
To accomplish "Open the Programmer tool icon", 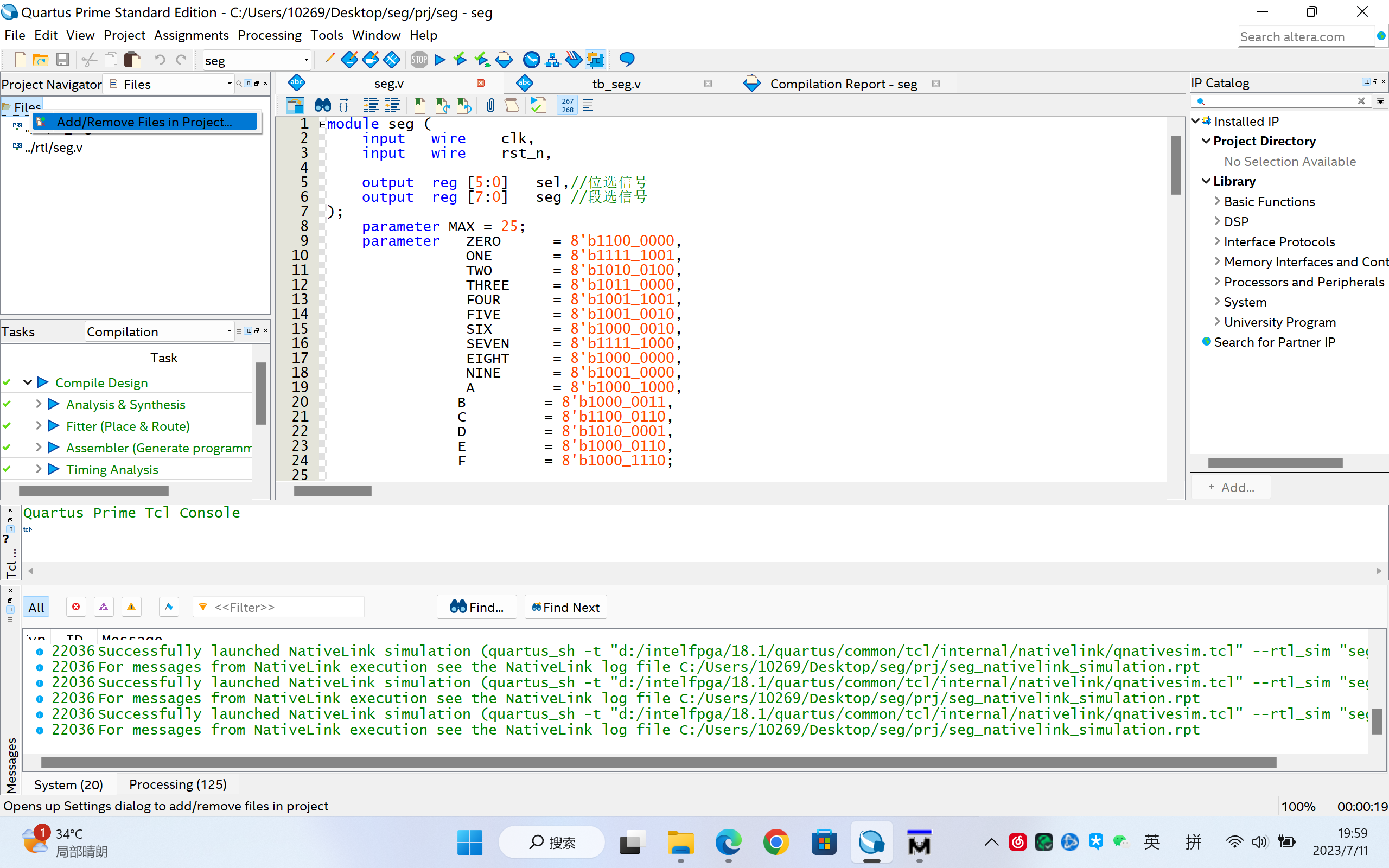I will click(574, 60).
